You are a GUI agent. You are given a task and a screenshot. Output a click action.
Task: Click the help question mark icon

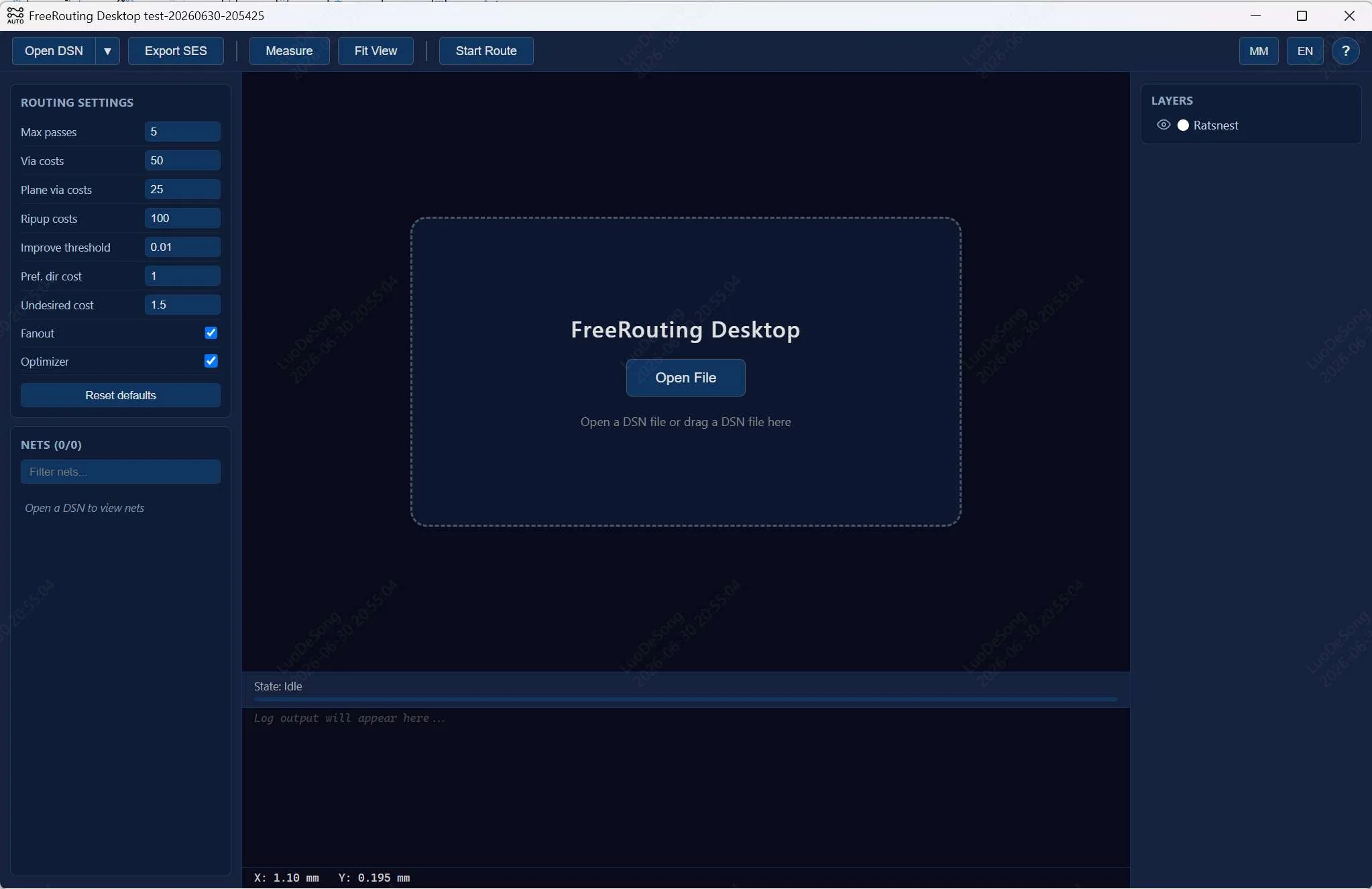pos(1345,51)
